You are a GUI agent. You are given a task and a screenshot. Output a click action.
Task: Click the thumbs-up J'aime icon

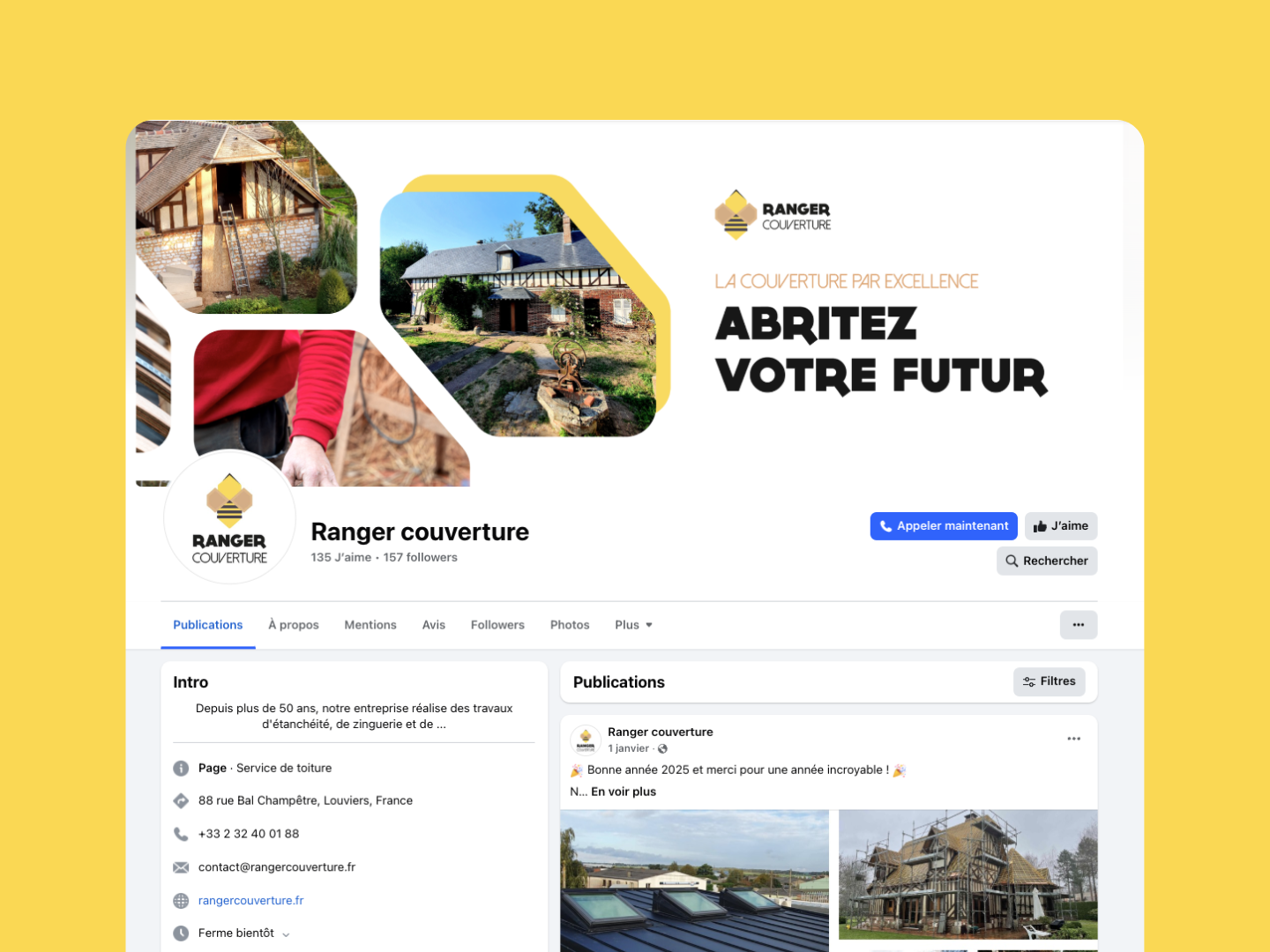tap(1040, 526)
